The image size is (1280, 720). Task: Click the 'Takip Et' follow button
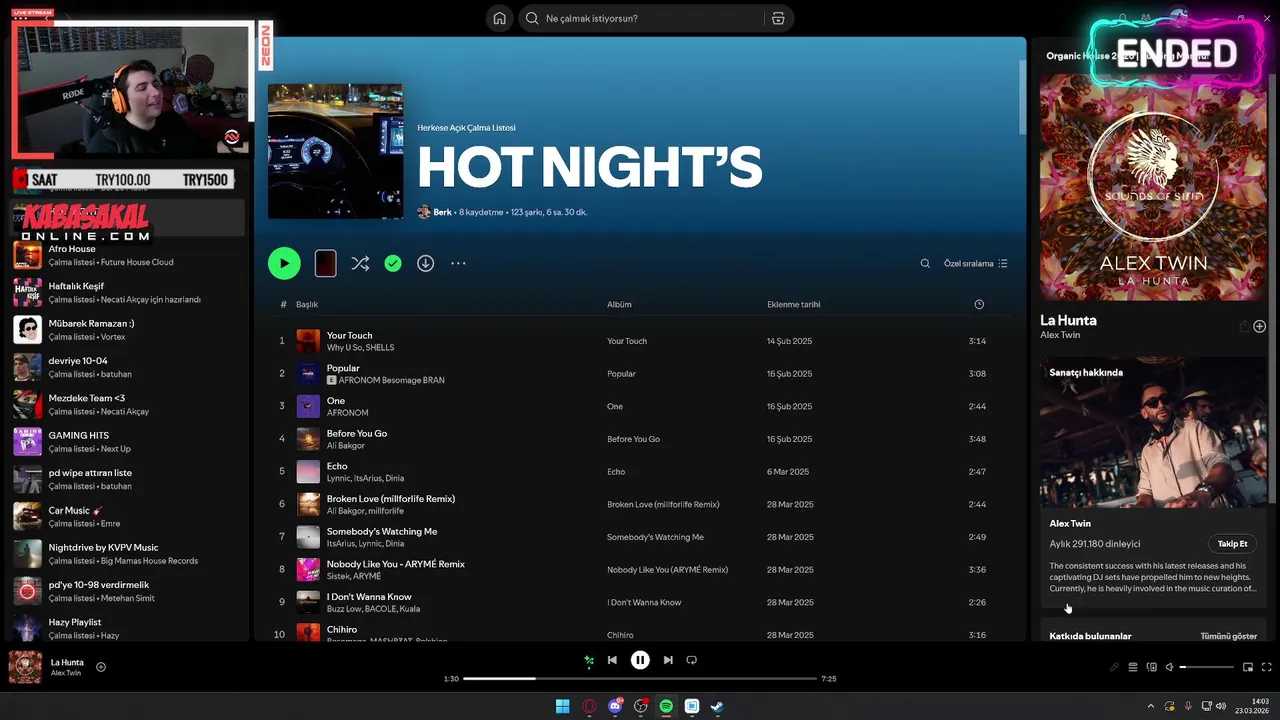(1232, 544)
